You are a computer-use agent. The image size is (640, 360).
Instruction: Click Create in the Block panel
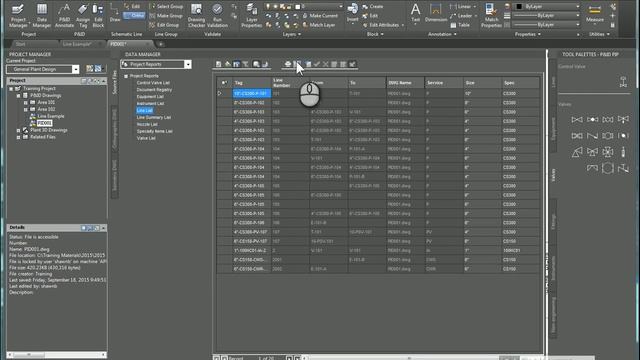tap(373, 7)
